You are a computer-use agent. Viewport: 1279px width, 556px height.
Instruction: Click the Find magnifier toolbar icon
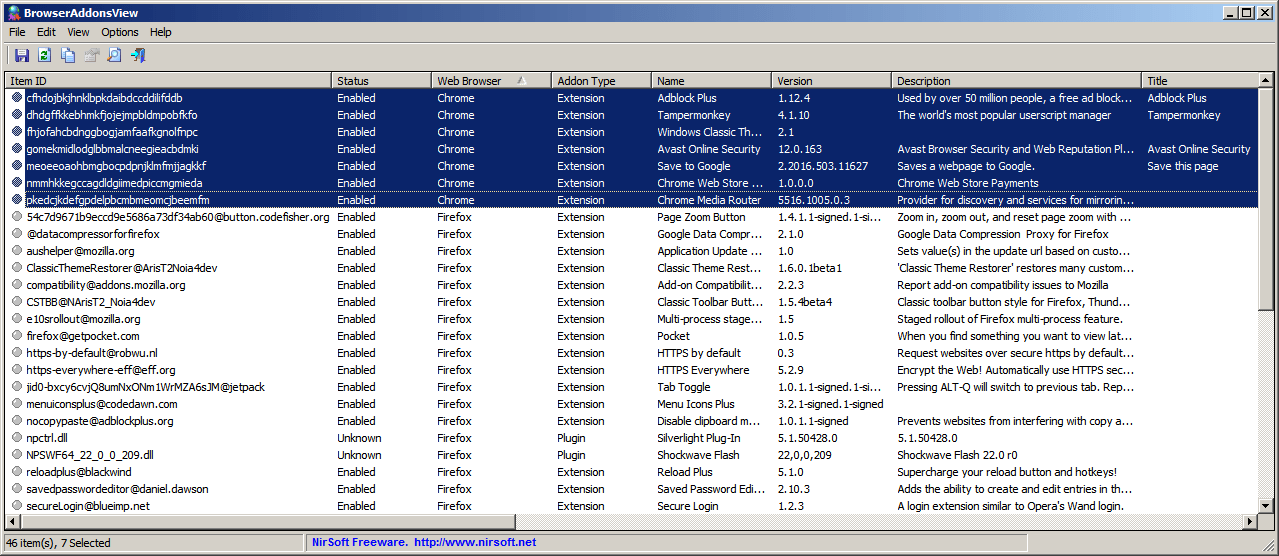tap(114, 55)
